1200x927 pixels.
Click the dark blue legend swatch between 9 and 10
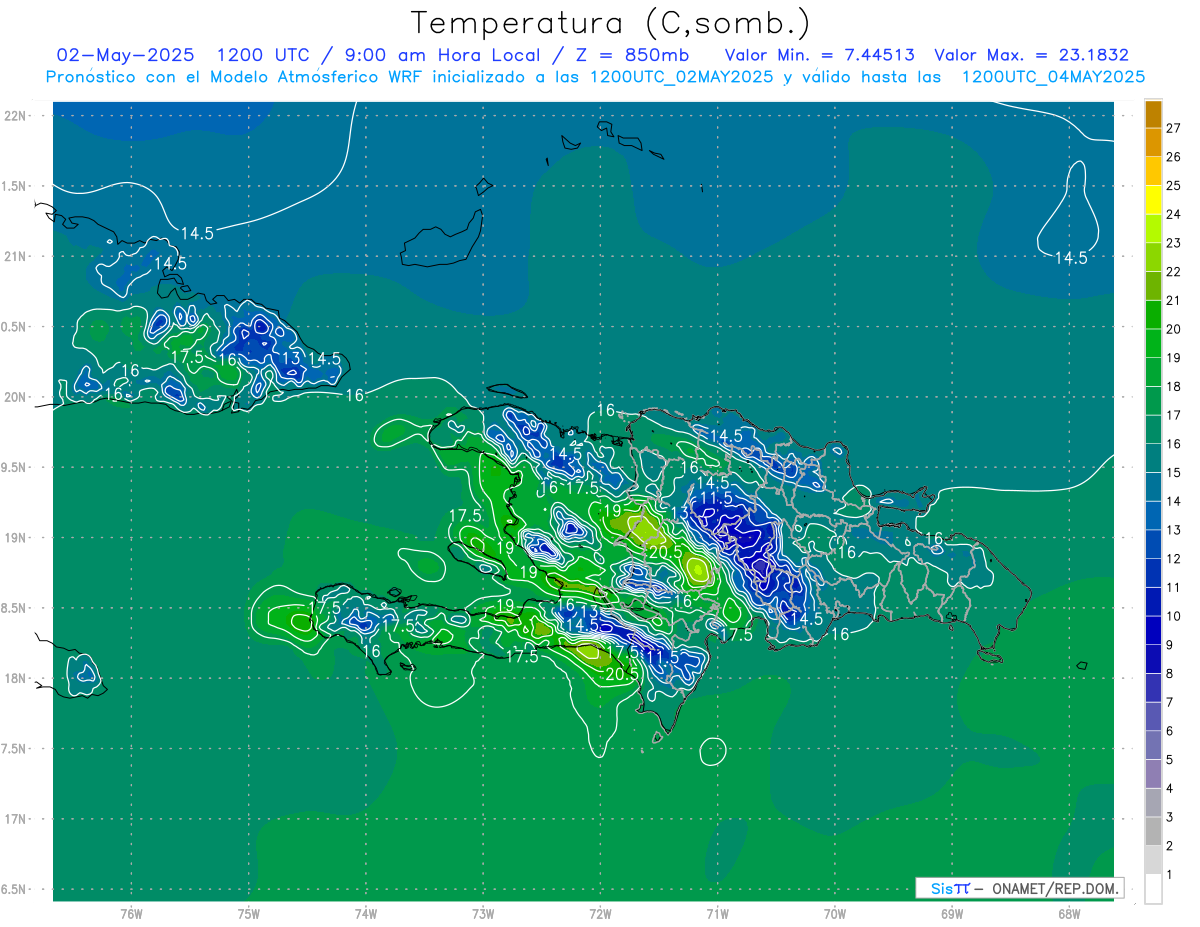[1153, 631]
